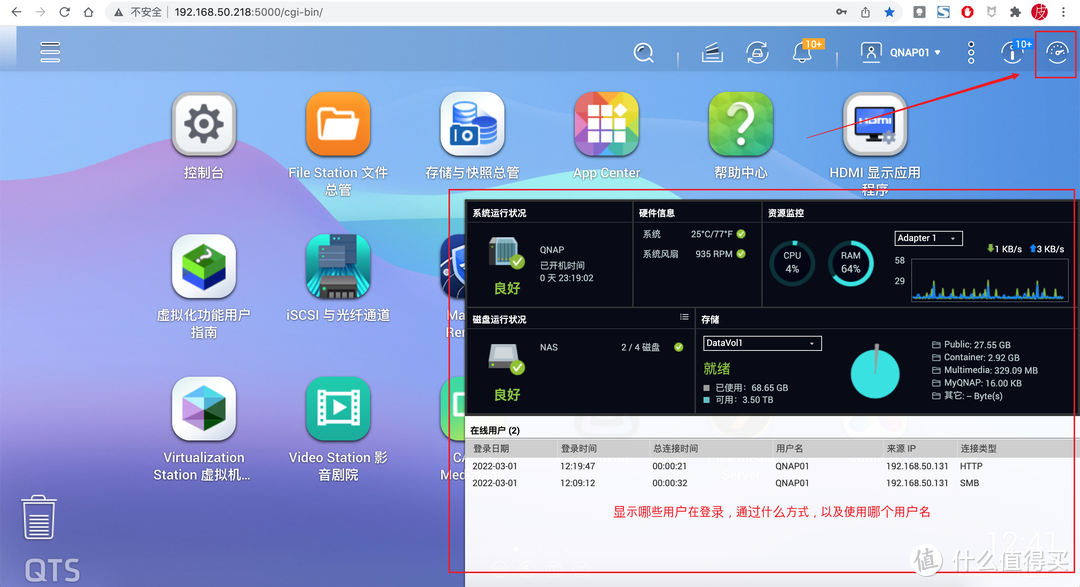This screenshot has height=587, width=1080.
Task: Expand the DataVol1 volume dropdown
Action: coord(762,343)
